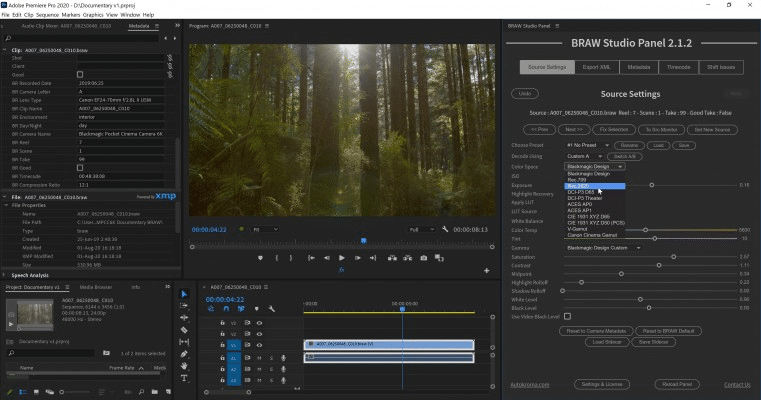Switch to the Export XML tab
This screenshot has height=400, width=761.
tap(598, 67)
